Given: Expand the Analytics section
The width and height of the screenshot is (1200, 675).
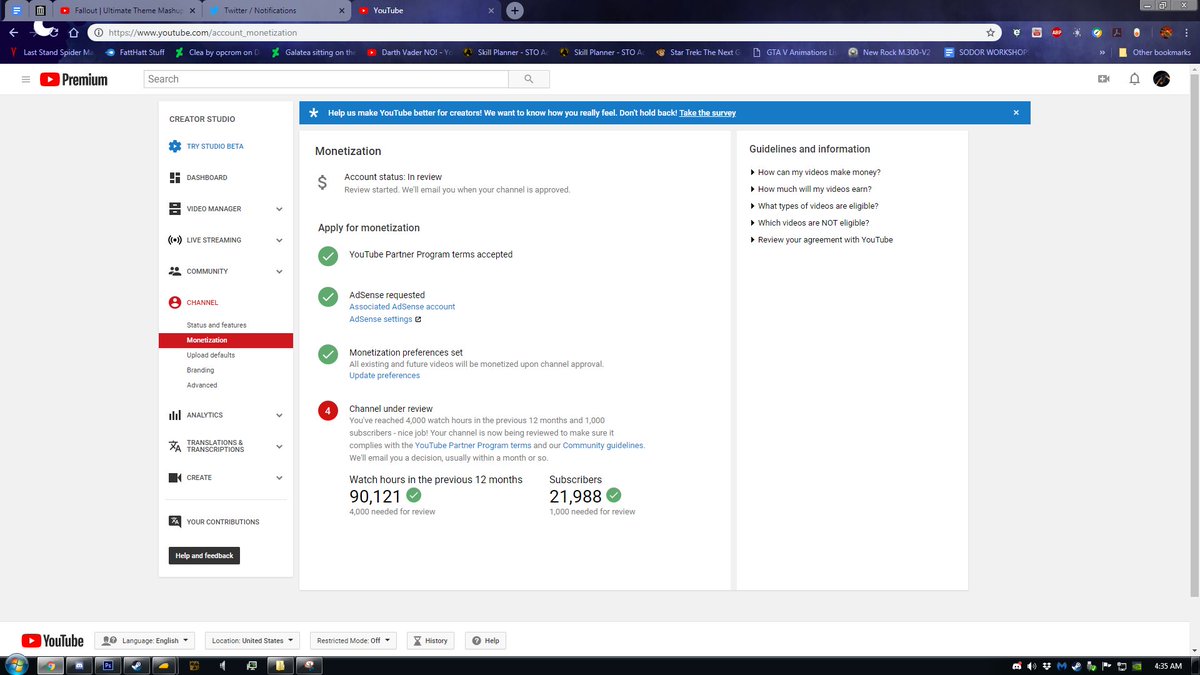Looking at the screenshot, I should tap(279, 415).
